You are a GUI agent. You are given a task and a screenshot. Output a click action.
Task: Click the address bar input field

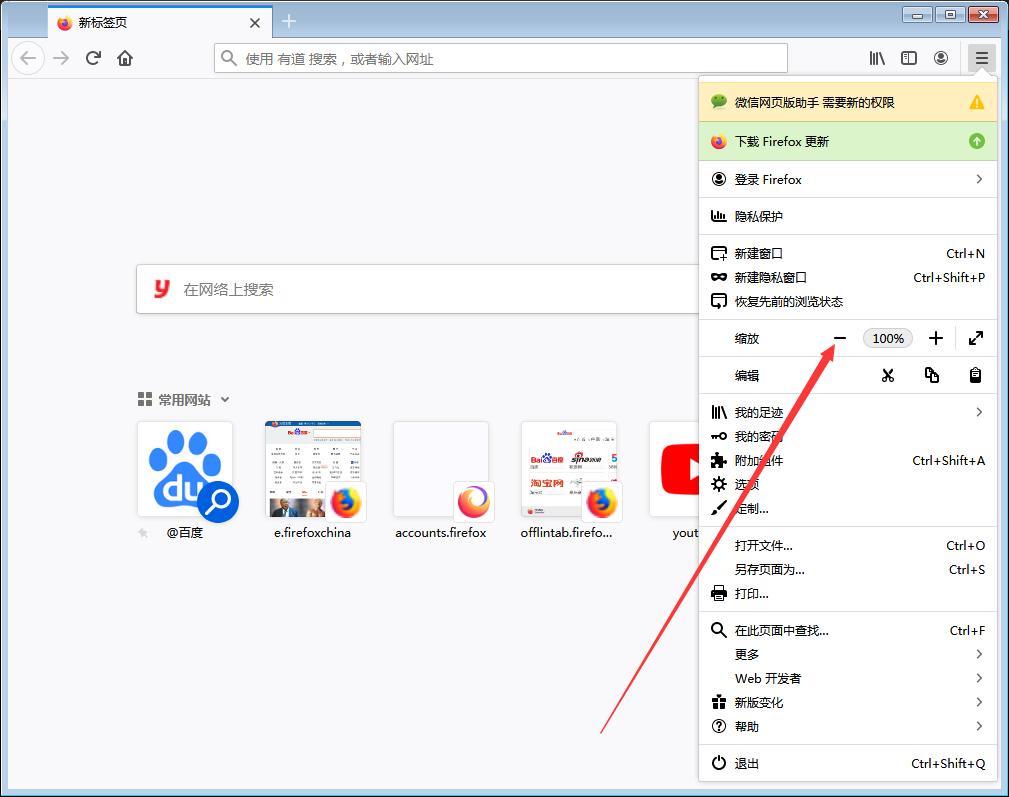tap(501, 59)
